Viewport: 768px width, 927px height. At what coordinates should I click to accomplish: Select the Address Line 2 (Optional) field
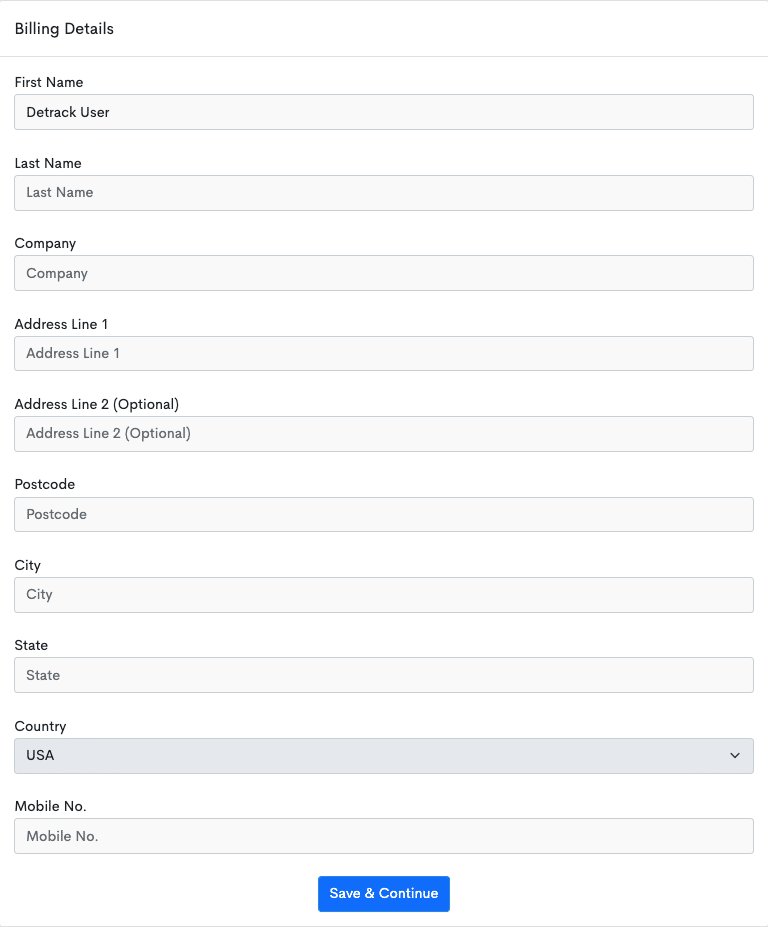384,434
